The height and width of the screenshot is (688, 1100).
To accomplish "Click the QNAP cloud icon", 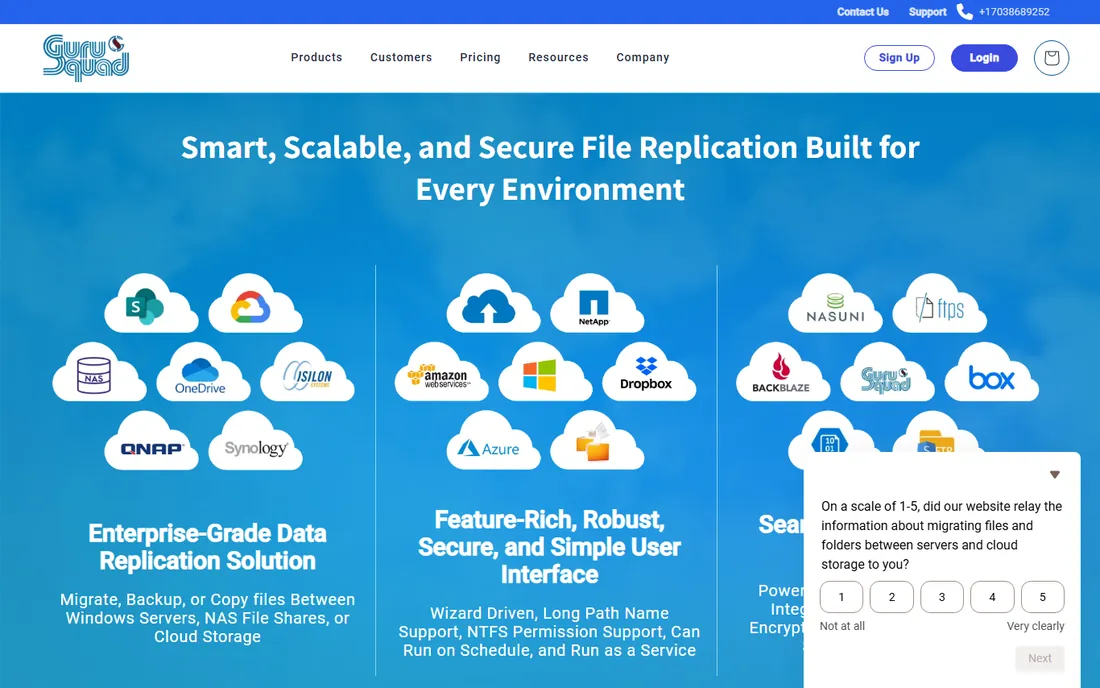I will click(151, 441).
